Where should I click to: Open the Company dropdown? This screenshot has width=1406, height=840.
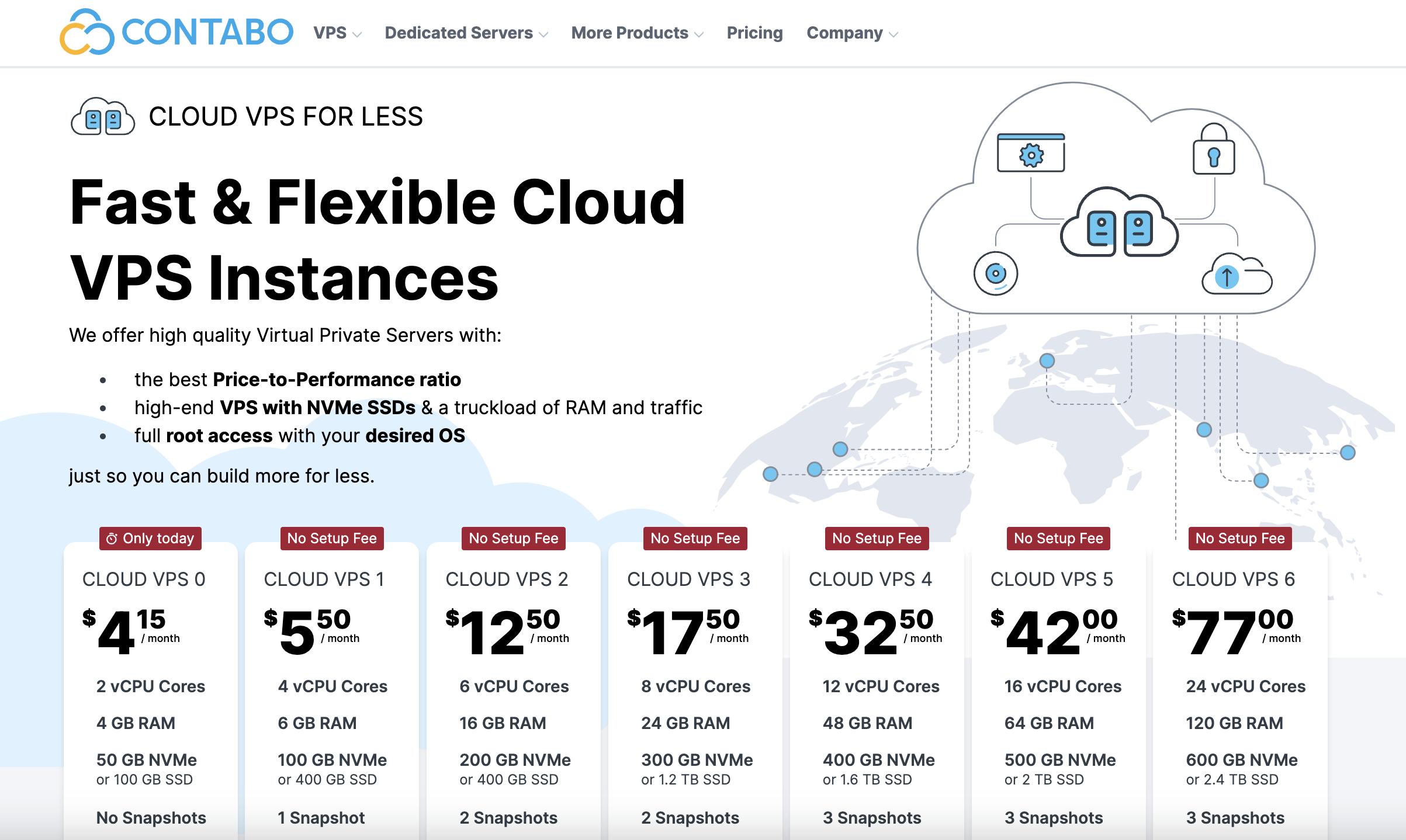click(x=852, y=33)
